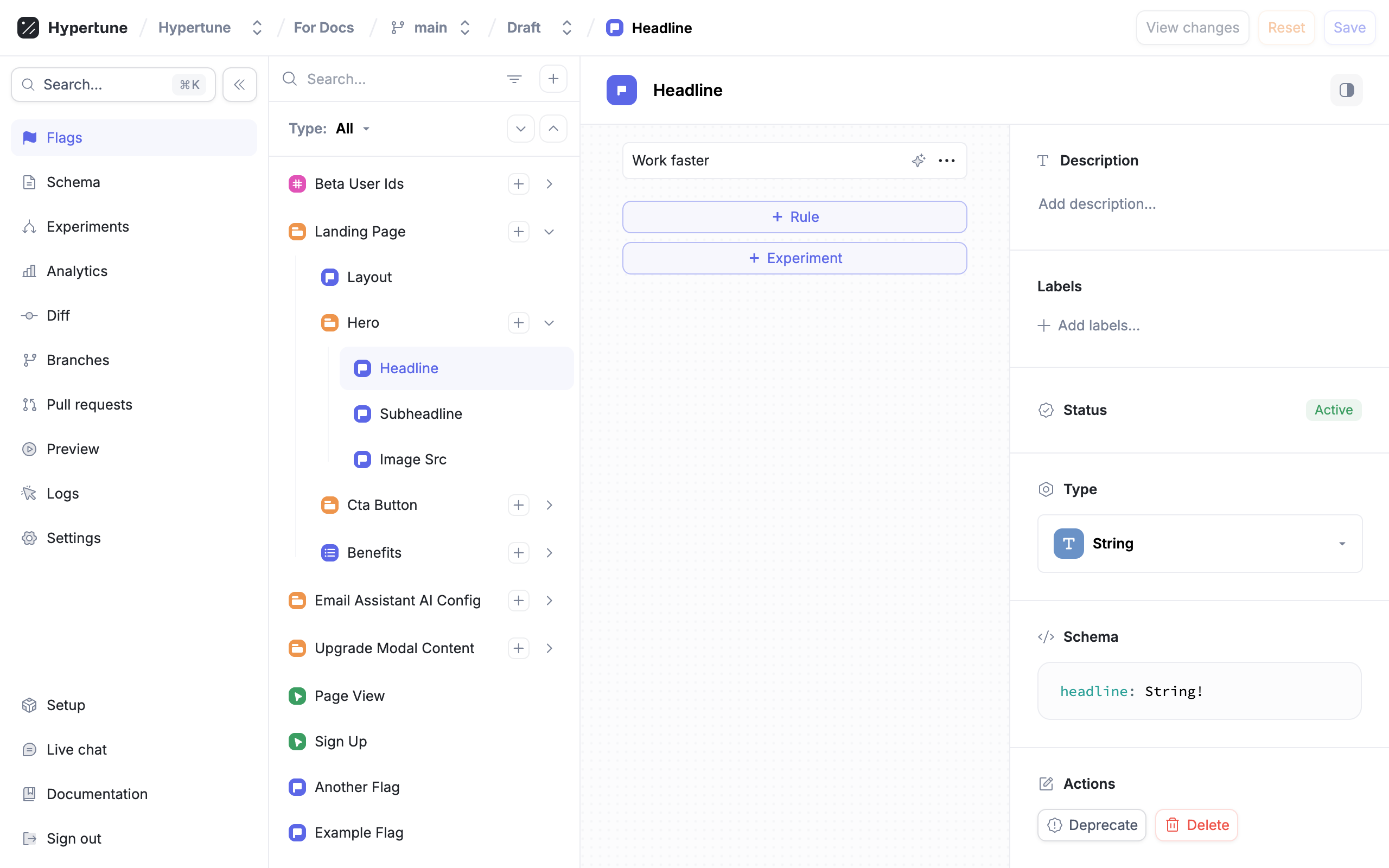Screen dimensions: 1389x868
Task: Collapse all flags with up chevron button
Action: [x=553, y=129]
